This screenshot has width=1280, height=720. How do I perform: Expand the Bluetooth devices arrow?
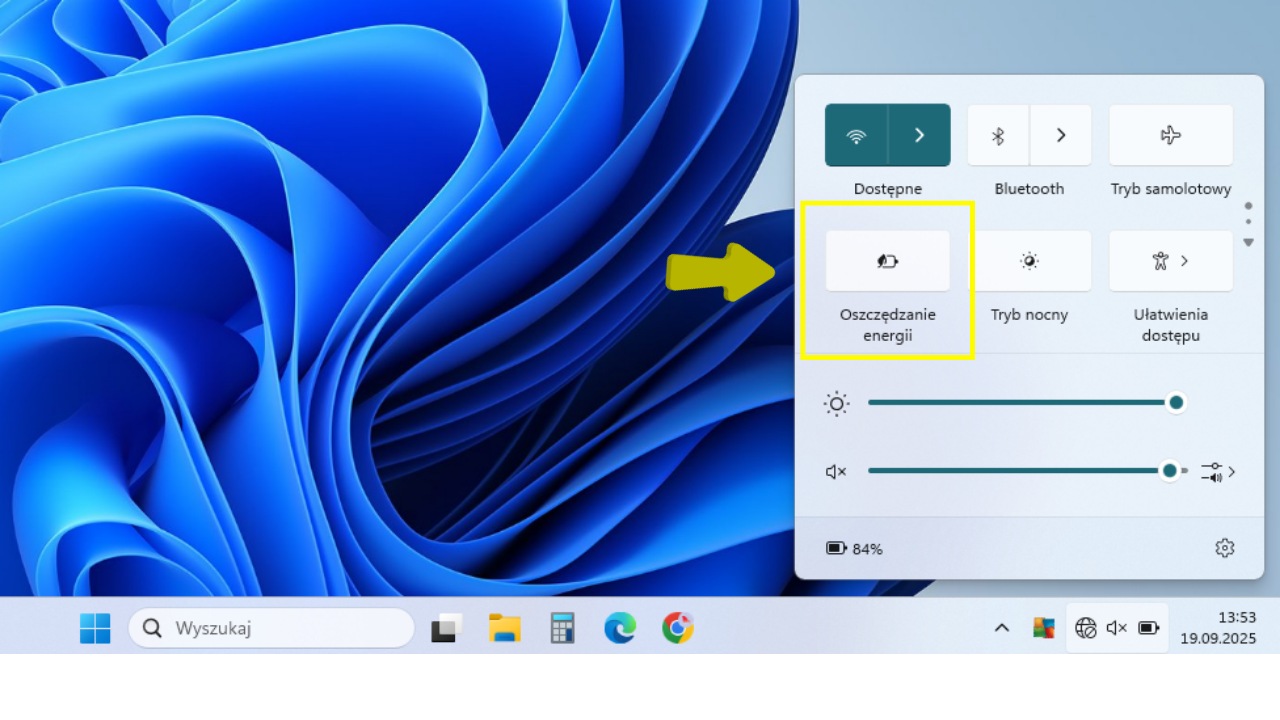pyautogui.click(x=1061, y=136)
